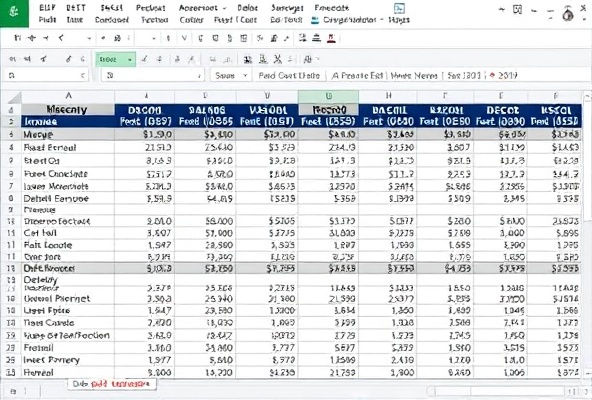Click the lettered Ab icon in second toolbar
The image size is (592, 400).
point(307,59)
